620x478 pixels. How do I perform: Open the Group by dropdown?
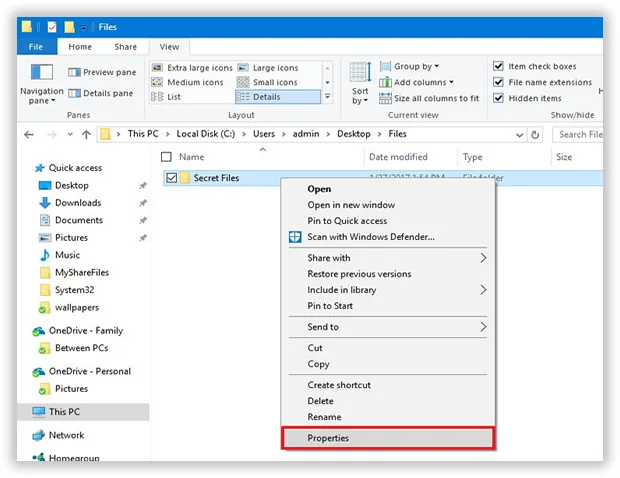coord(386,67)
